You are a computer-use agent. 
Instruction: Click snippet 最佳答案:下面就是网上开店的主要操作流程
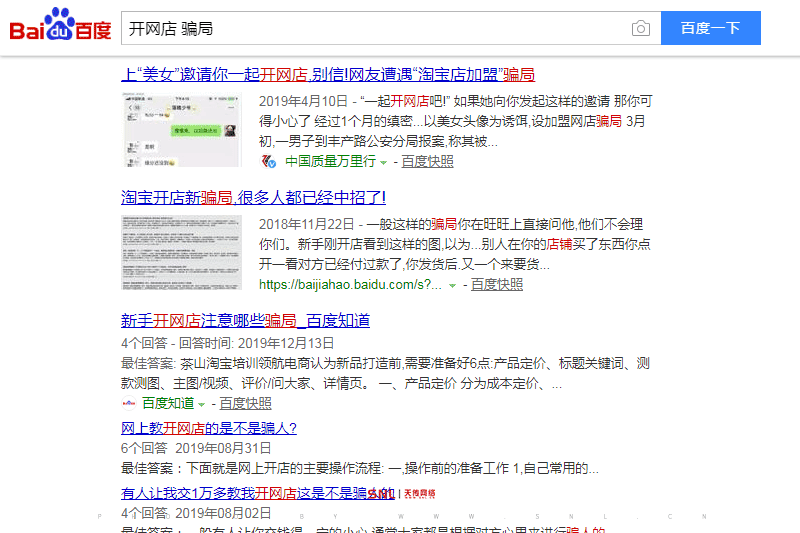(x=360, y=468)
